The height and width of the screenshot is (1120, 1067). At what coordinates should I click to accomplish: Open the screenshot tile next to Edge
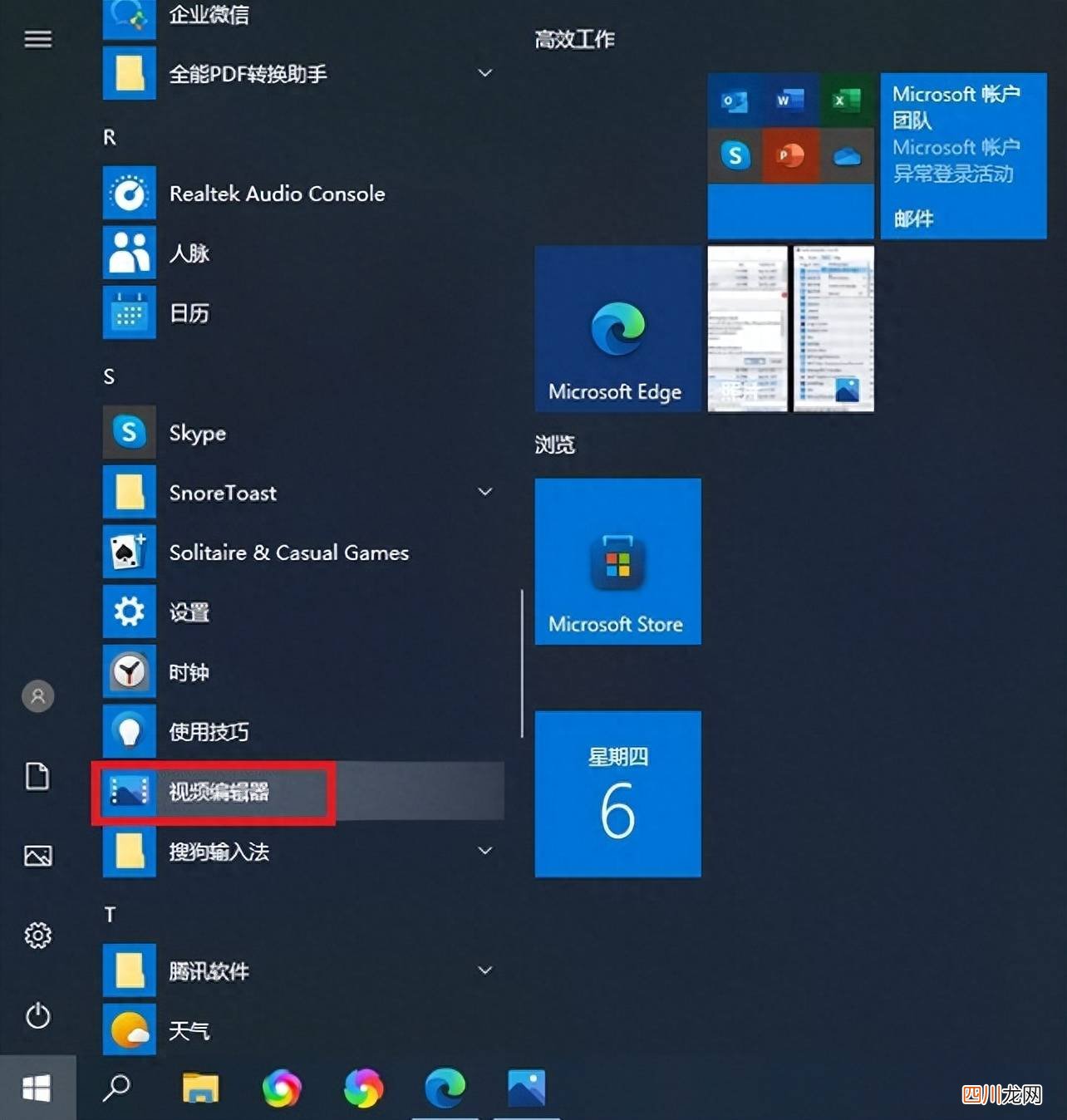click(747, 328)
